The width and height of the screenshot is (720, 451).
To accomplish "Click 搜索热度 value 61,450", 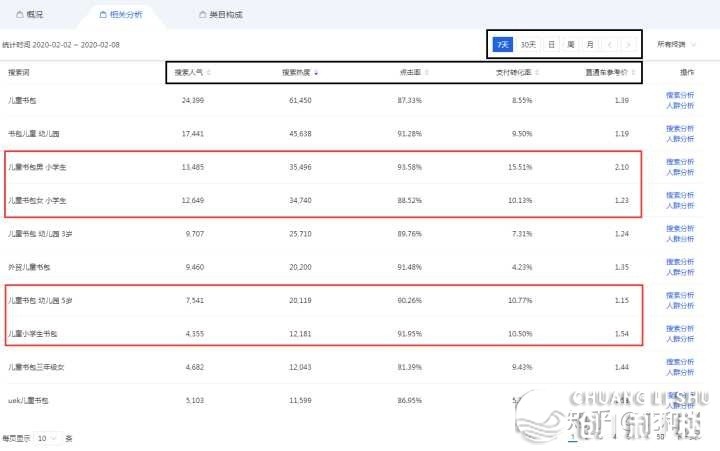I will coord(300,100).
